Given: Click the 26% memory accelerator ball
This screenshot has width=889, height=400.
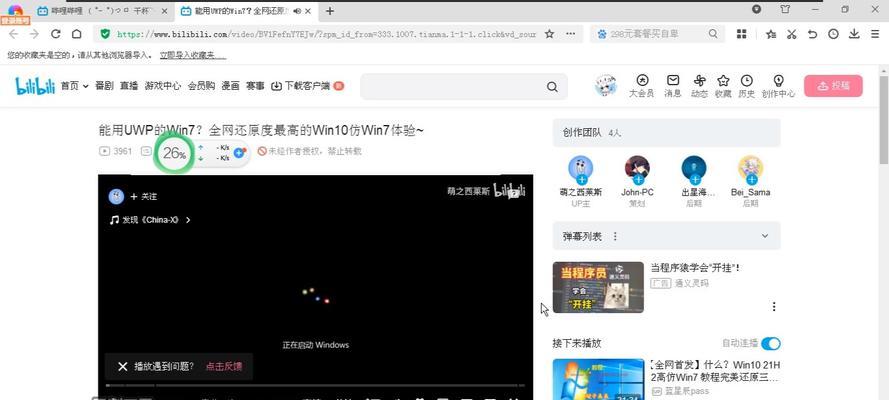Looking at the screenshot, I should 173,153.
